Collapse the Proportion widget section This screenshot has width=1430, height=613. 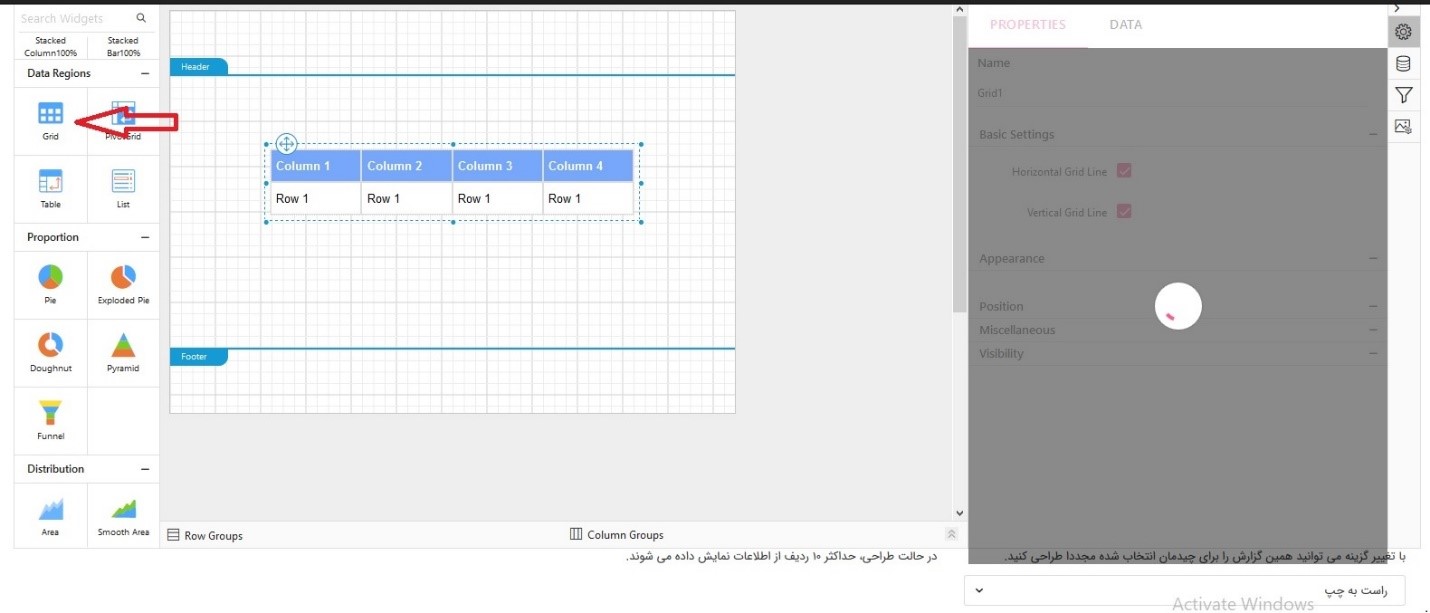pyautogui.click(x=145, y=238)
